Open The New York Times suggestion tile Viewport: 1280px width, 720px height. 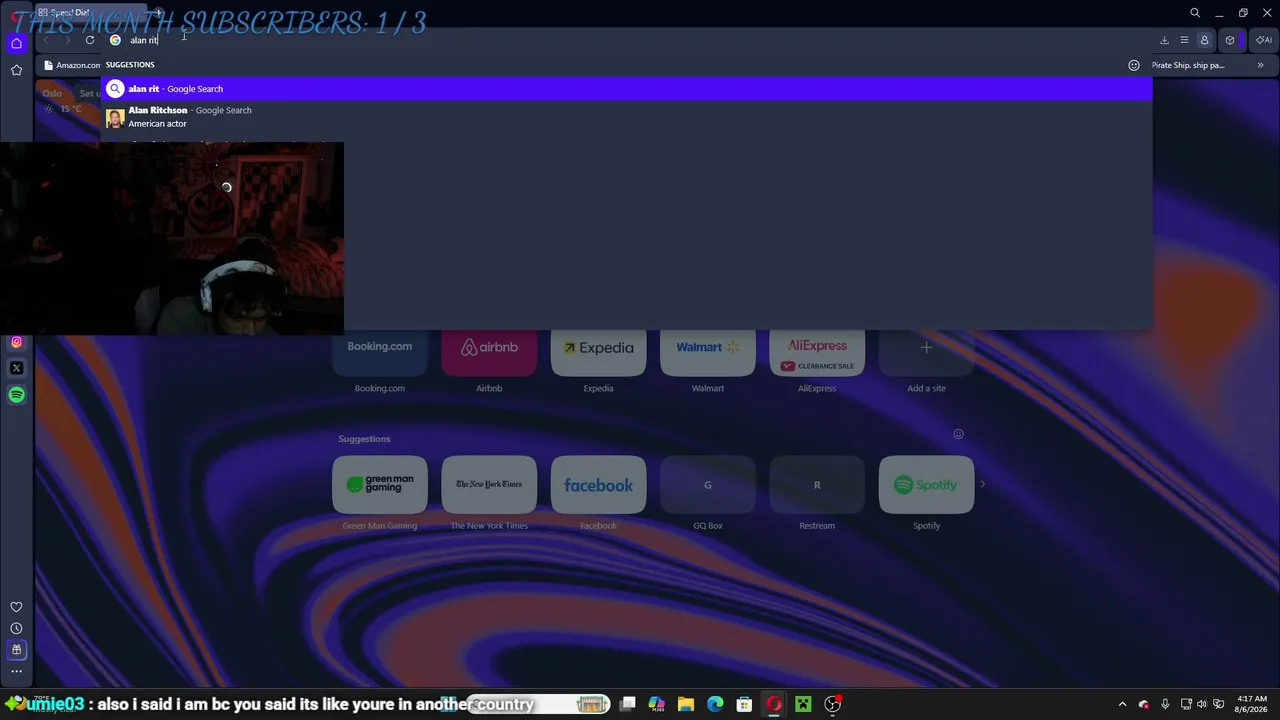tap(489, 485)
